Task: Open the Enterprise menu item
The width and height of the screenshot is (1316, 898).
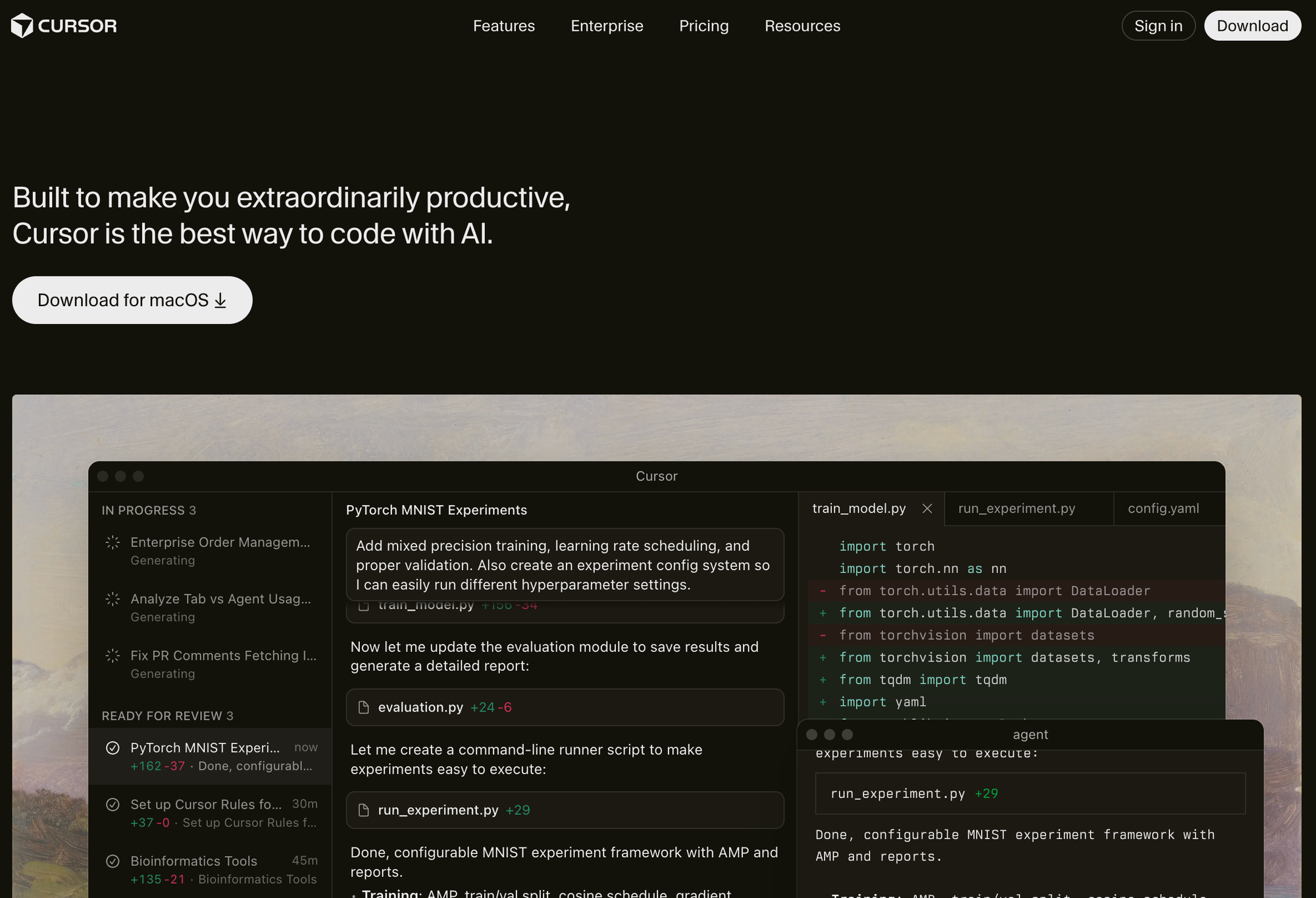Action: pos(607,26)
